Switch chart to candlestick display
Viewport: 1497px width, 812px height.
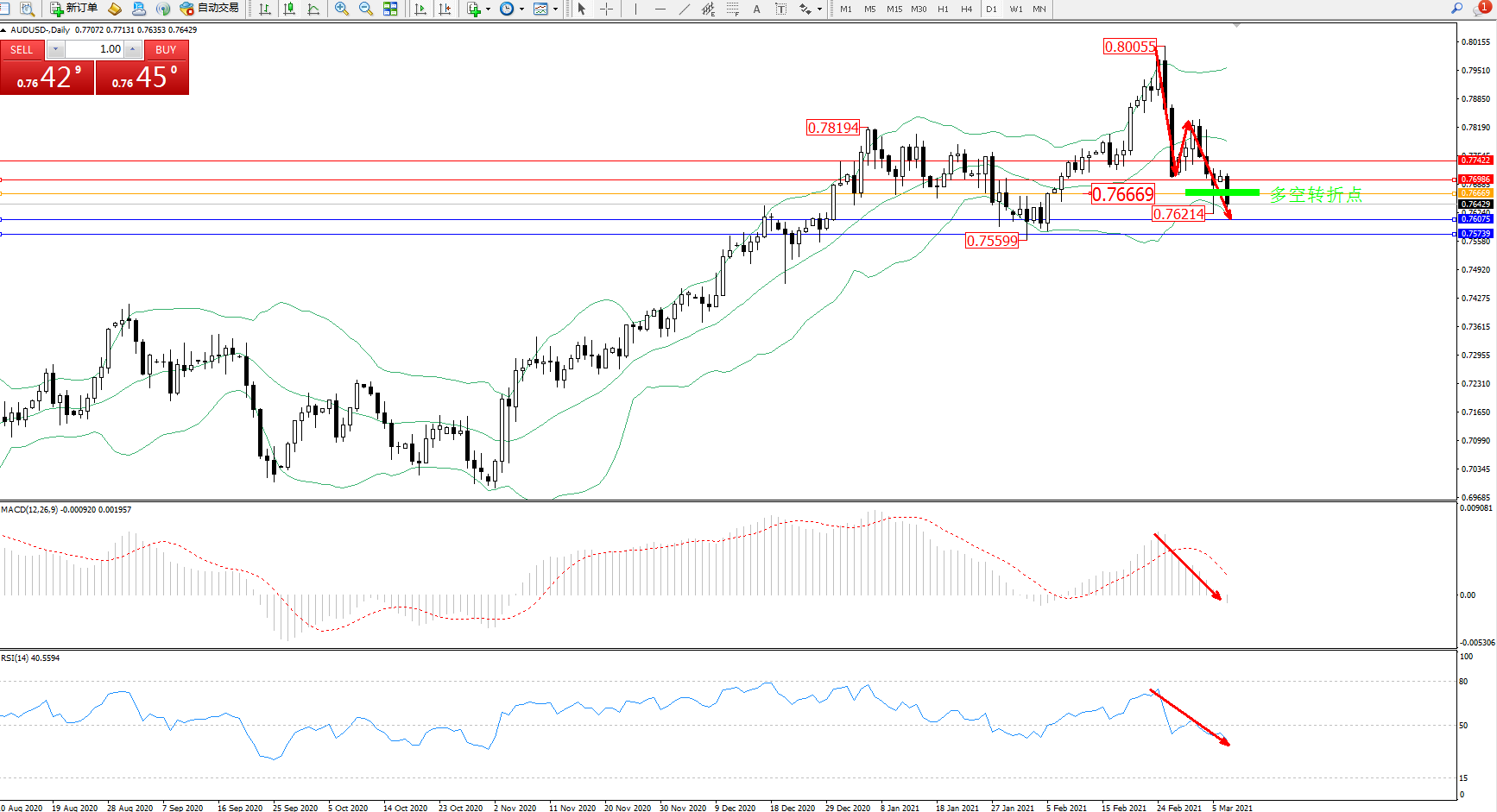pos(289,9)
